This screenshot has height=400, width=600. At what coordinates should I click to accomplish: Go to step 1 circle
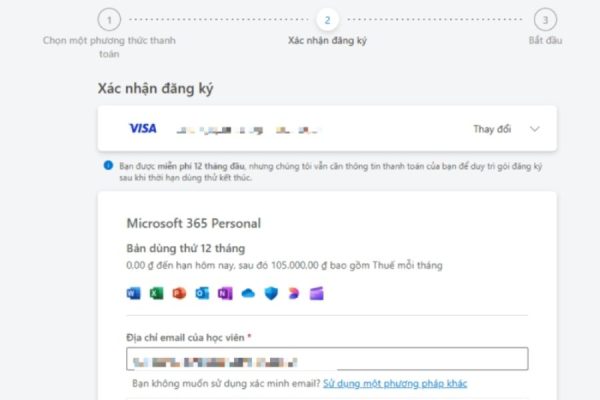click(x=109, y=20)
